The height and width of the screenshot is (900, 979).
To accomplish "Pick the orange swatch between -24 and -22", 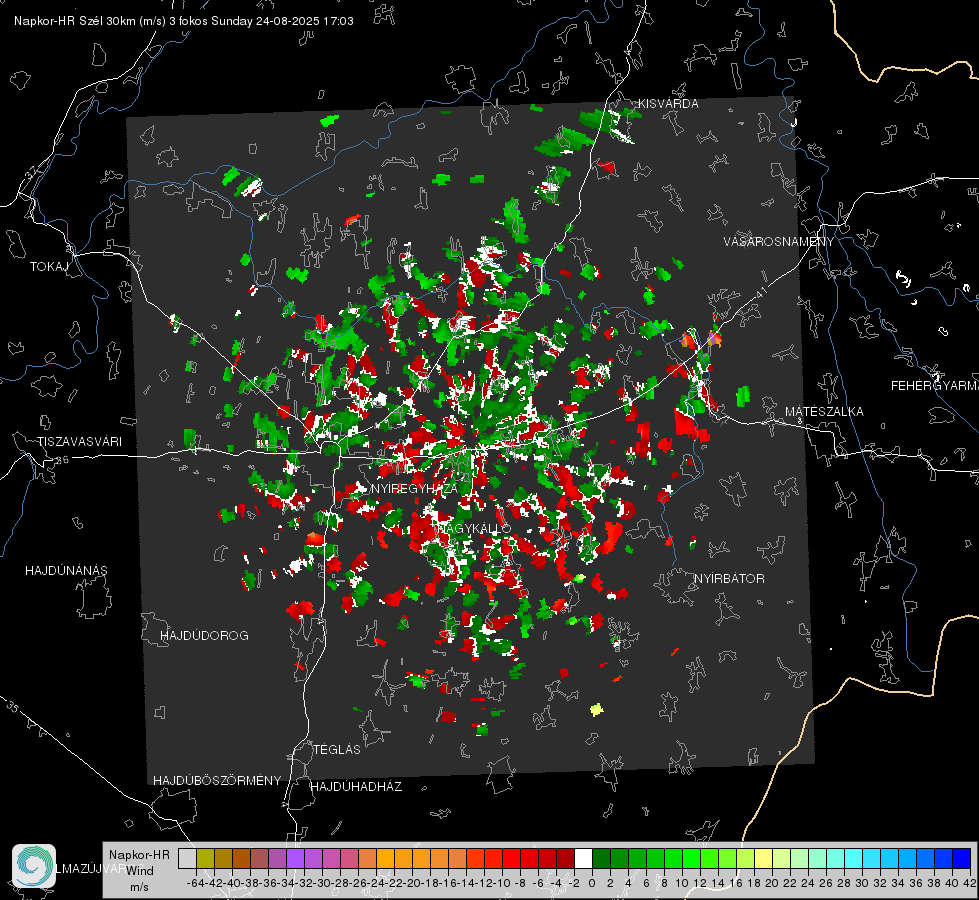I will (x=385, y=858).
